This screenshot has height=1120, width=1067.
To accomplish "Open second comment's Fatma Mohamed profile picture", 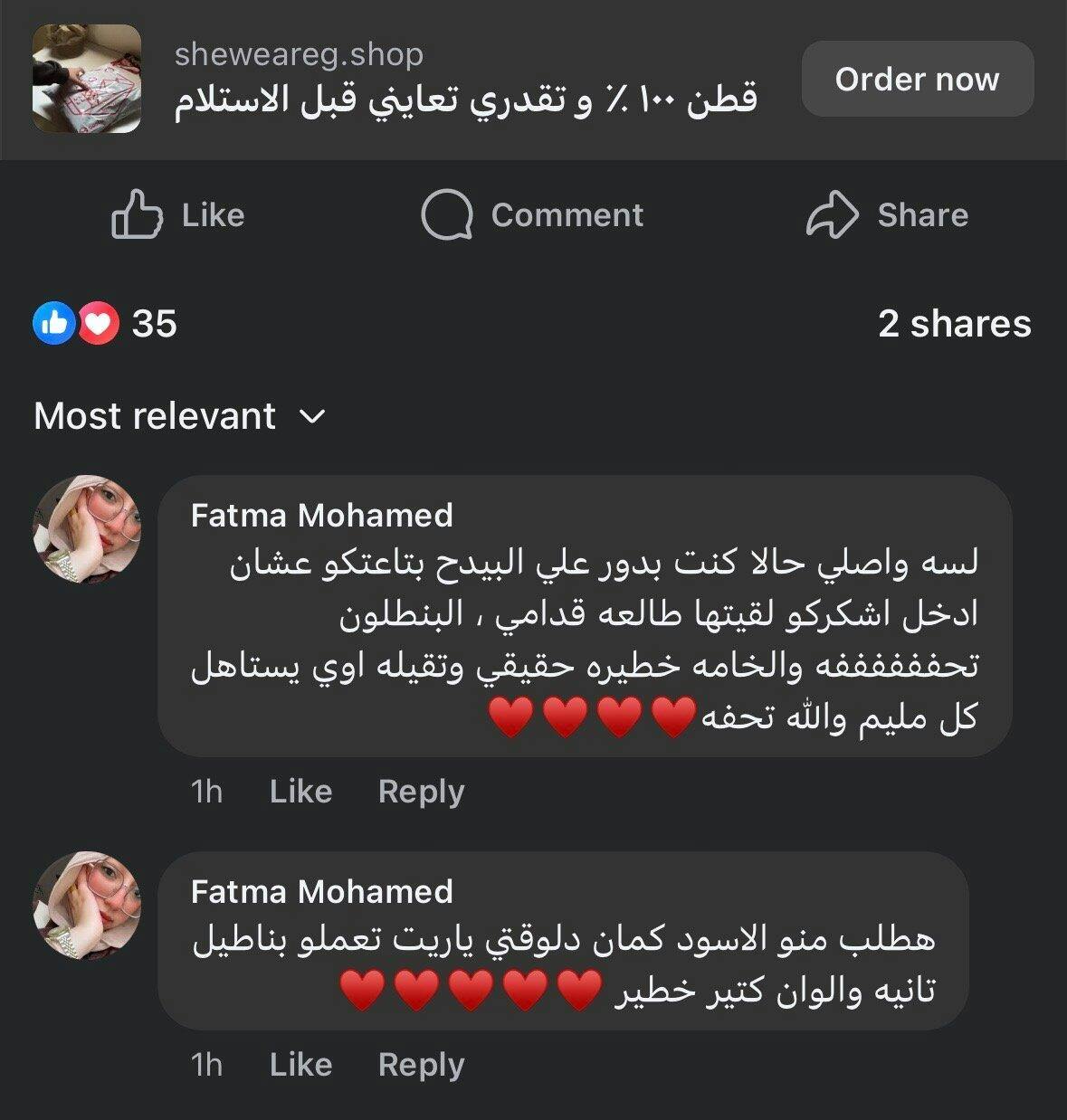I will click(87, 905).
